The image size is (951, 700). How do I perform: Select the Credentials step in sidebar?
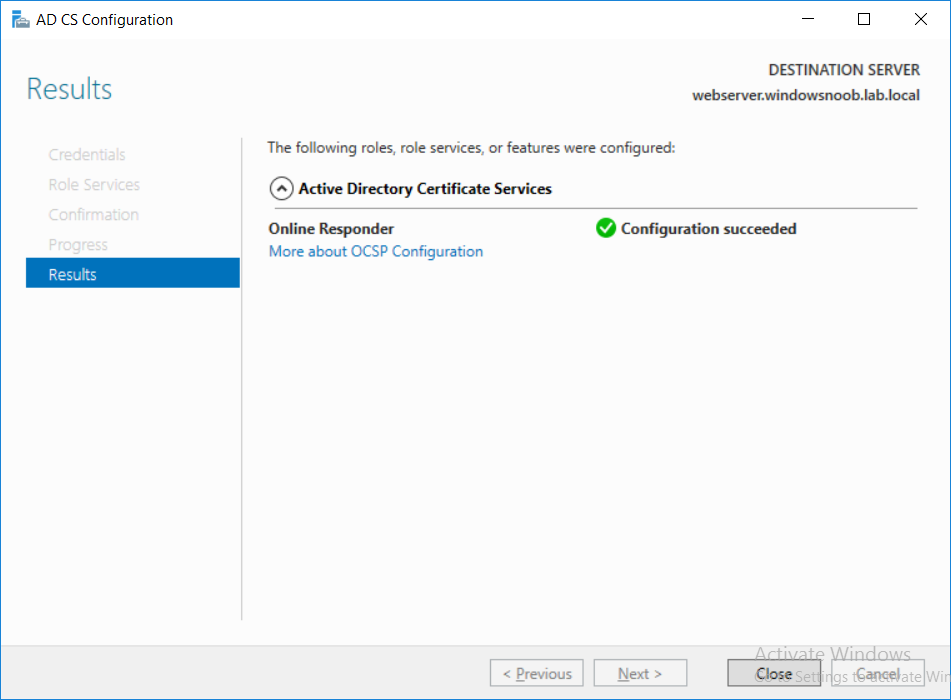click(87, 155)
